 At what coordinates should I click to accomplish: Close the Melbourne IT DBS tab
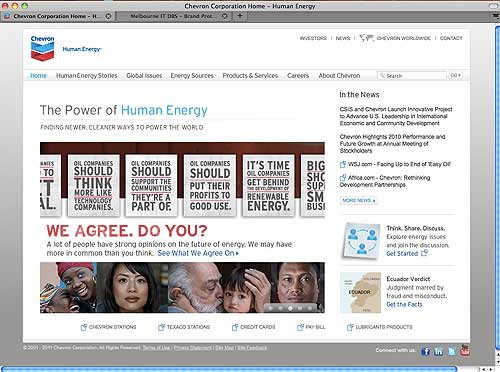click(x=225, y=16)
